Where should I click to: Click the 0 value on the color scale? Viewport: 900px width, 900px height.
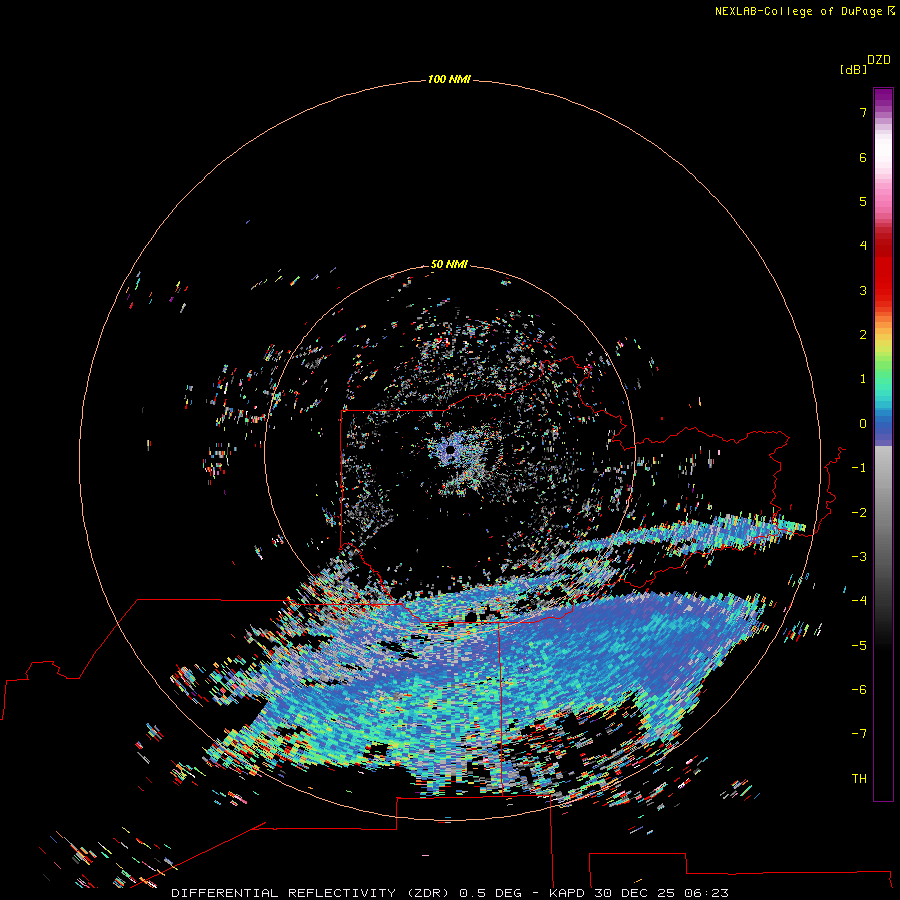pos(863,424)
